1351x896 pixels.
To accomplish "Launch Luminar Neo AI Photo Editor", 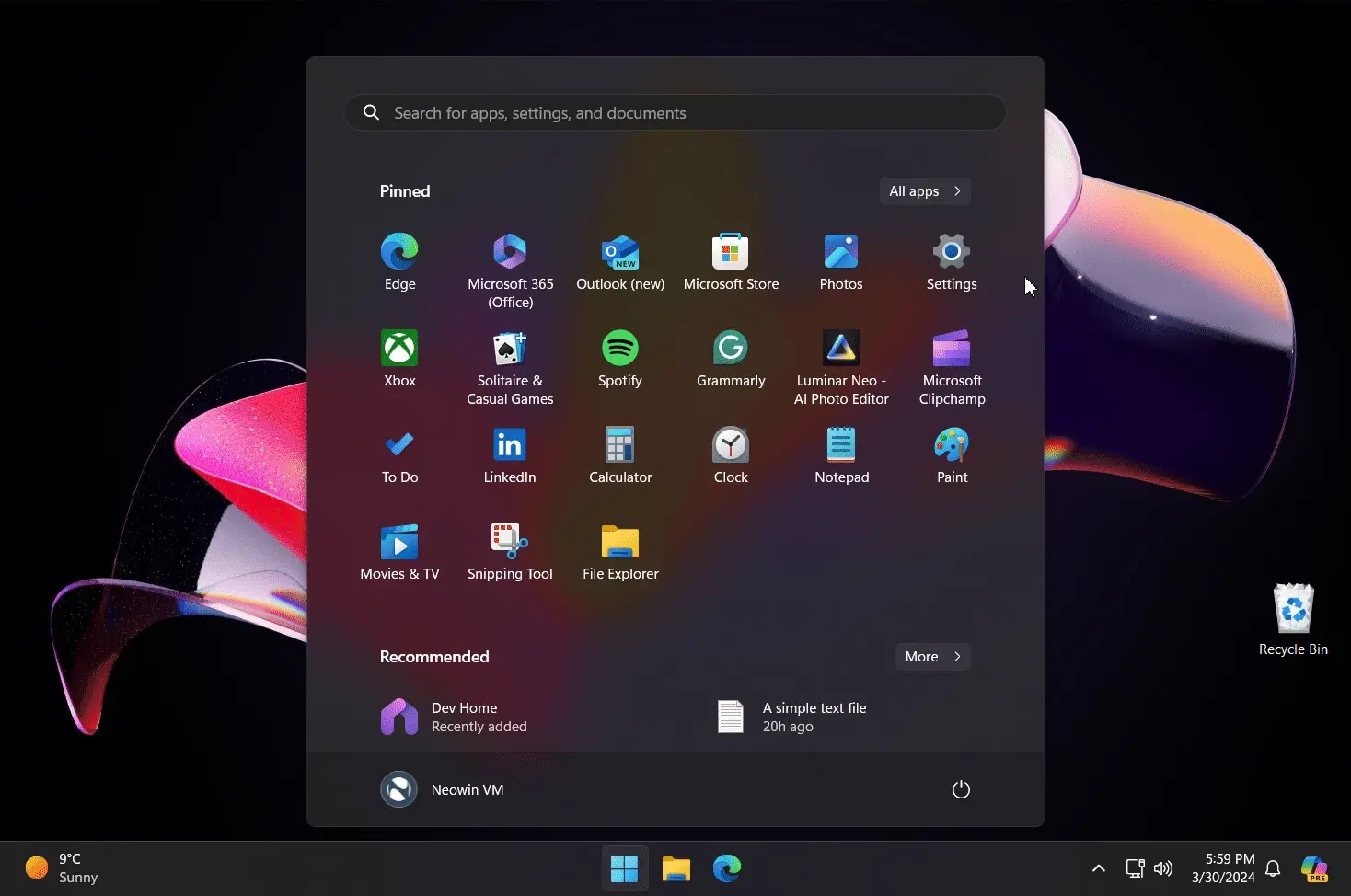I will coord(841,367).
